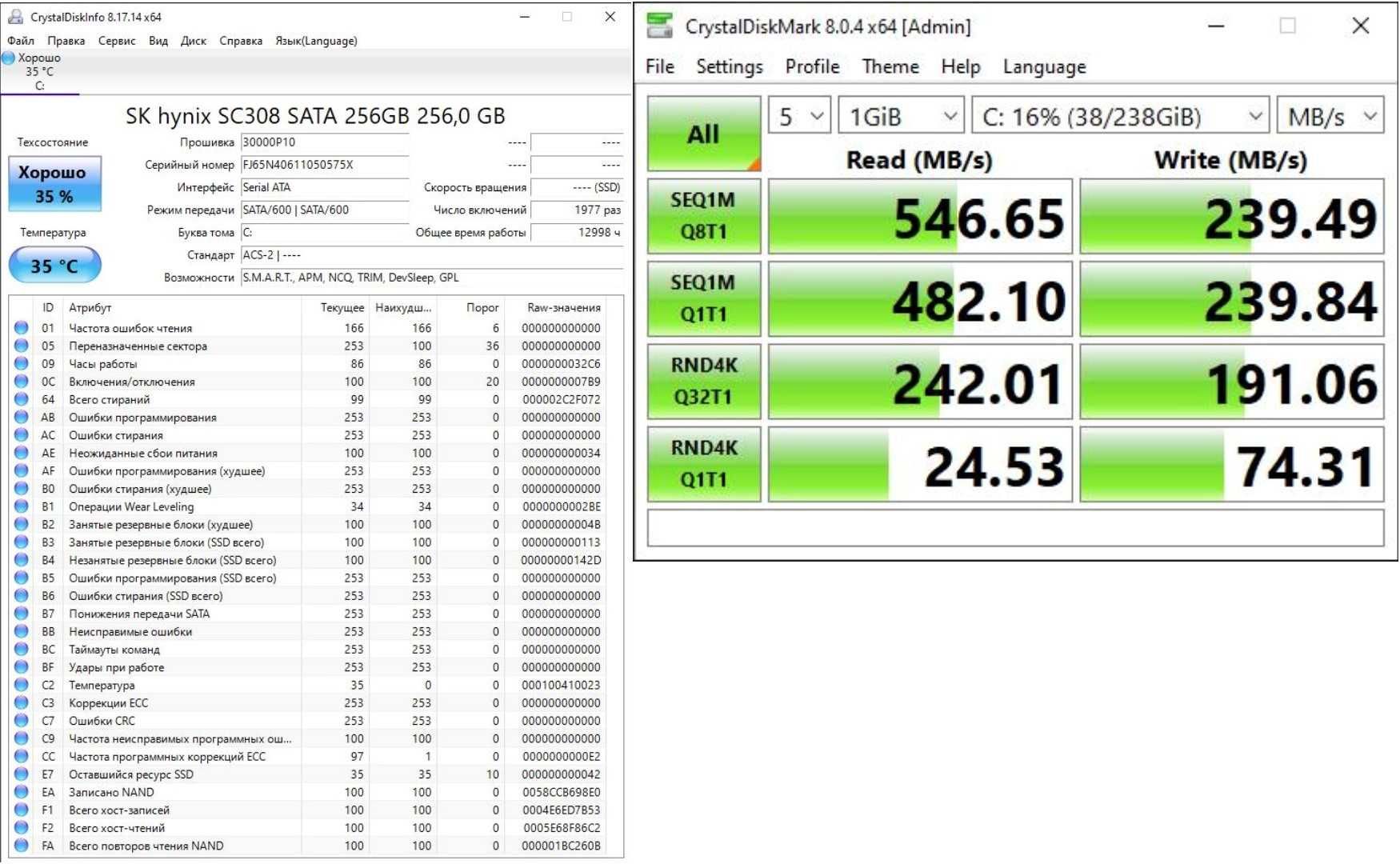Viewport: 1400px width, 864px height.
Task: Click status orb for E7 Оставшийся ресурс SSD
Action: coord(22,774)
